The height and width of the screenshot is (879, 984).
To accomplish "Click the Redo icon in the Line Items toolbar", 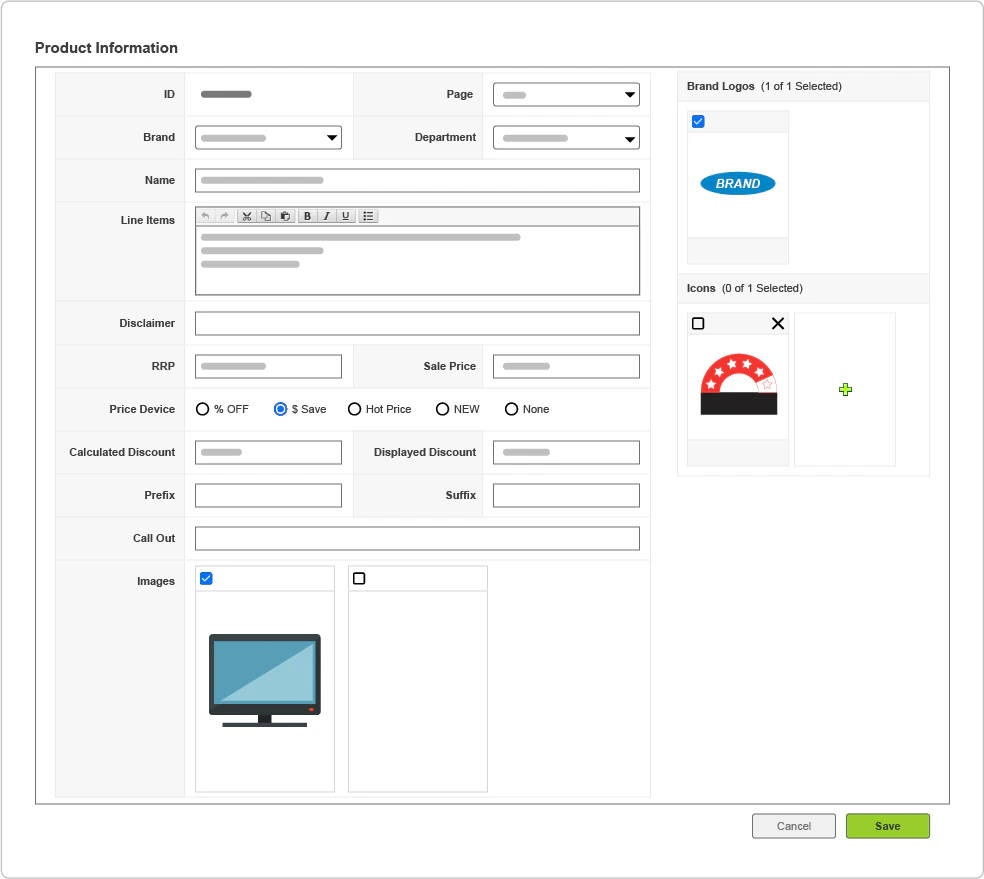I will [x=224, y=215].
